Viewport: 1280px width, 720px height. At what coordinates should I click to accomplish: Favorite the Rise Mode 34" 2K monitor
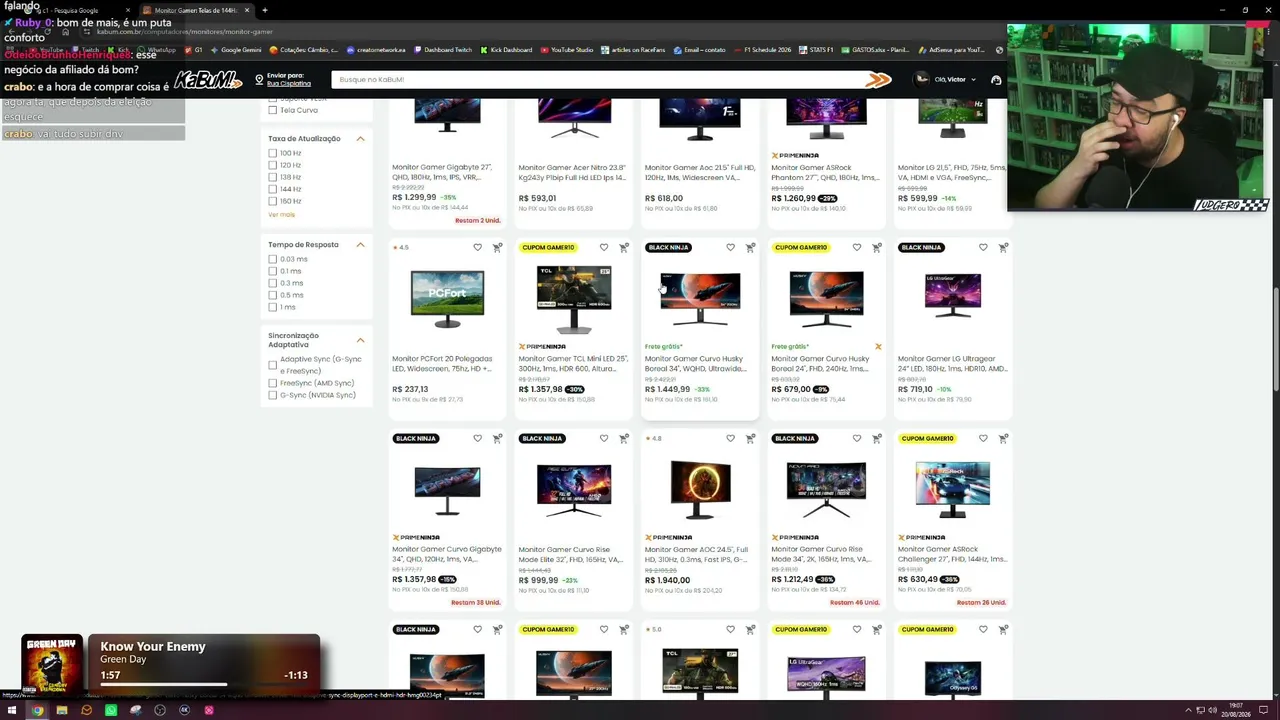click(x=857, y=438)
